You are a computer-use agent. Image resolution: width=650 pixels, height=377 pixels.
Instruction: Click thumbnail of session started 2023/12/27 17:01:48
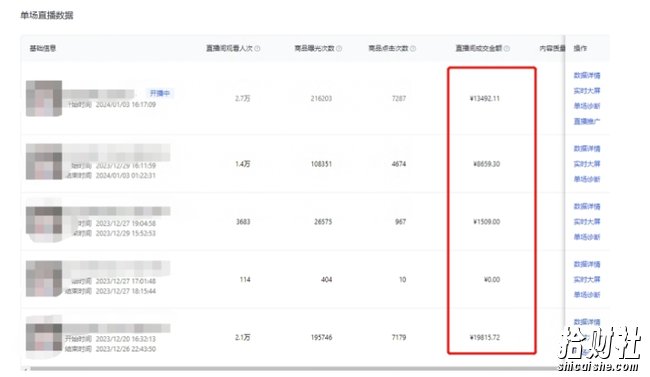(x=44, y=279)
